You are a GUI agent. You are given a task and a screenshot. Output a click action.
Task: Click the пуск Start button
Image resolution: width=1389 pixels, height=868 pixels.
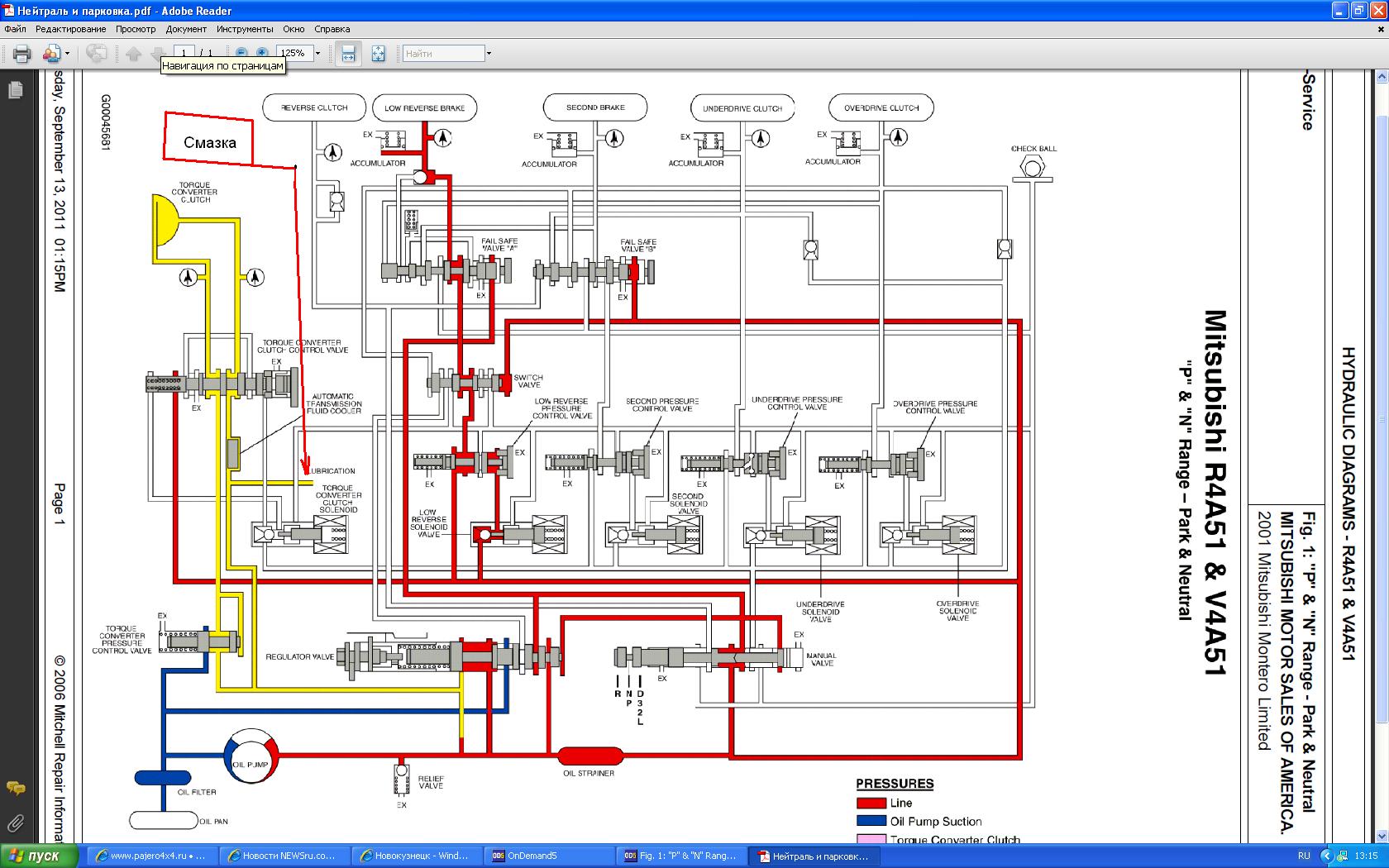40,856
